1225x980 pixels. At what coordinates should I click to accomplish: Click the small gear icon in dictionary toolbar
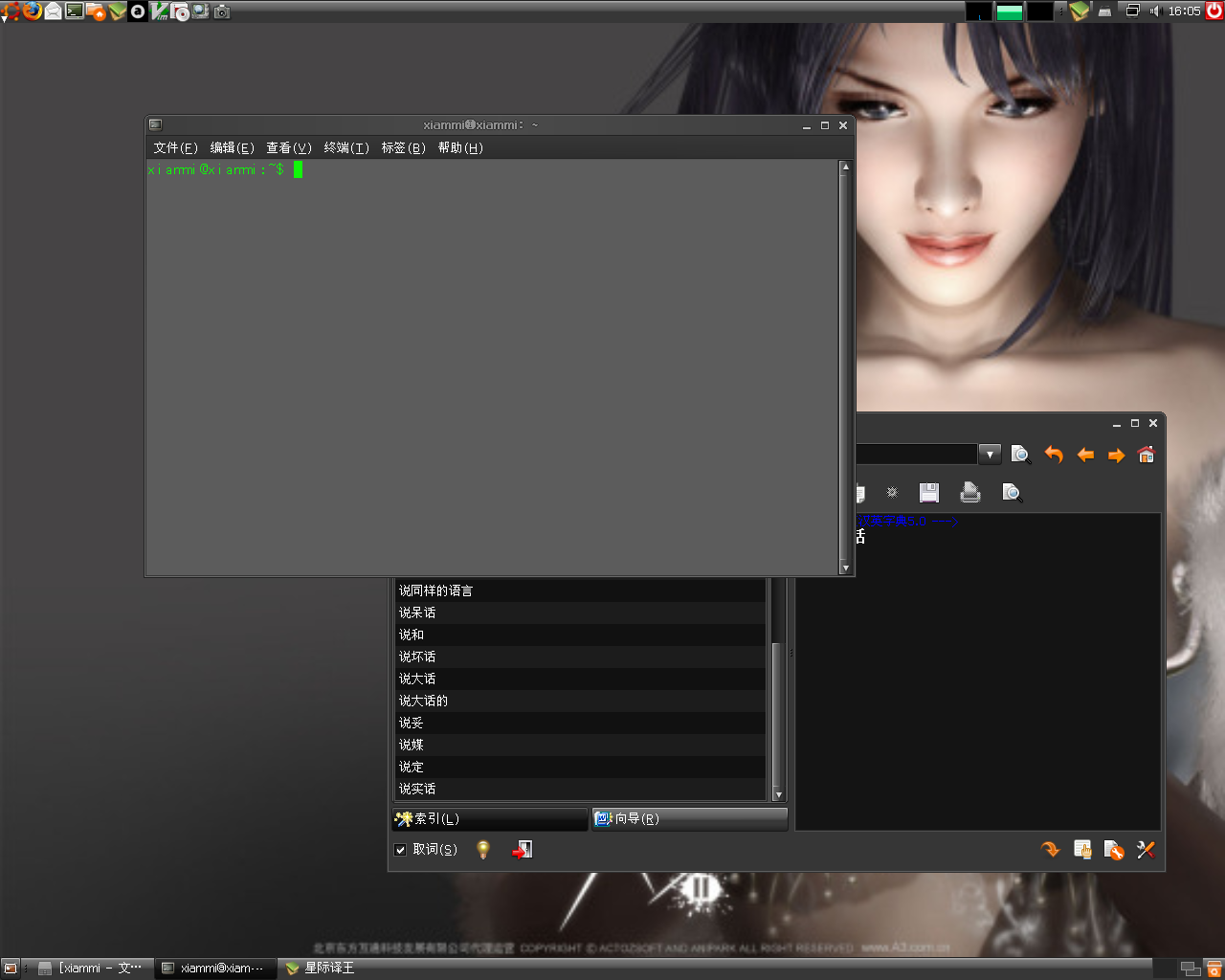click(892, 492)
